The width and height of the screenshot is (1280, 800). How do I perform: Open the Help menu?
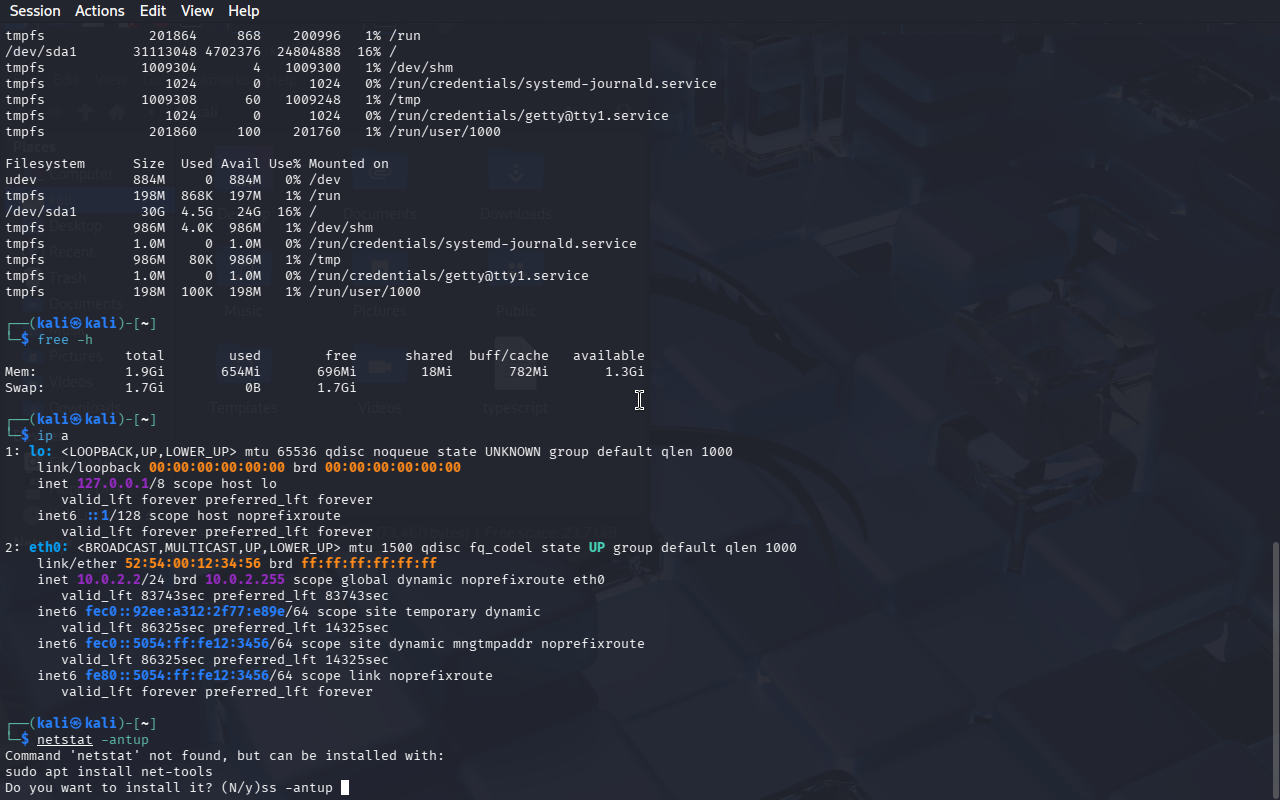[243, 11]
